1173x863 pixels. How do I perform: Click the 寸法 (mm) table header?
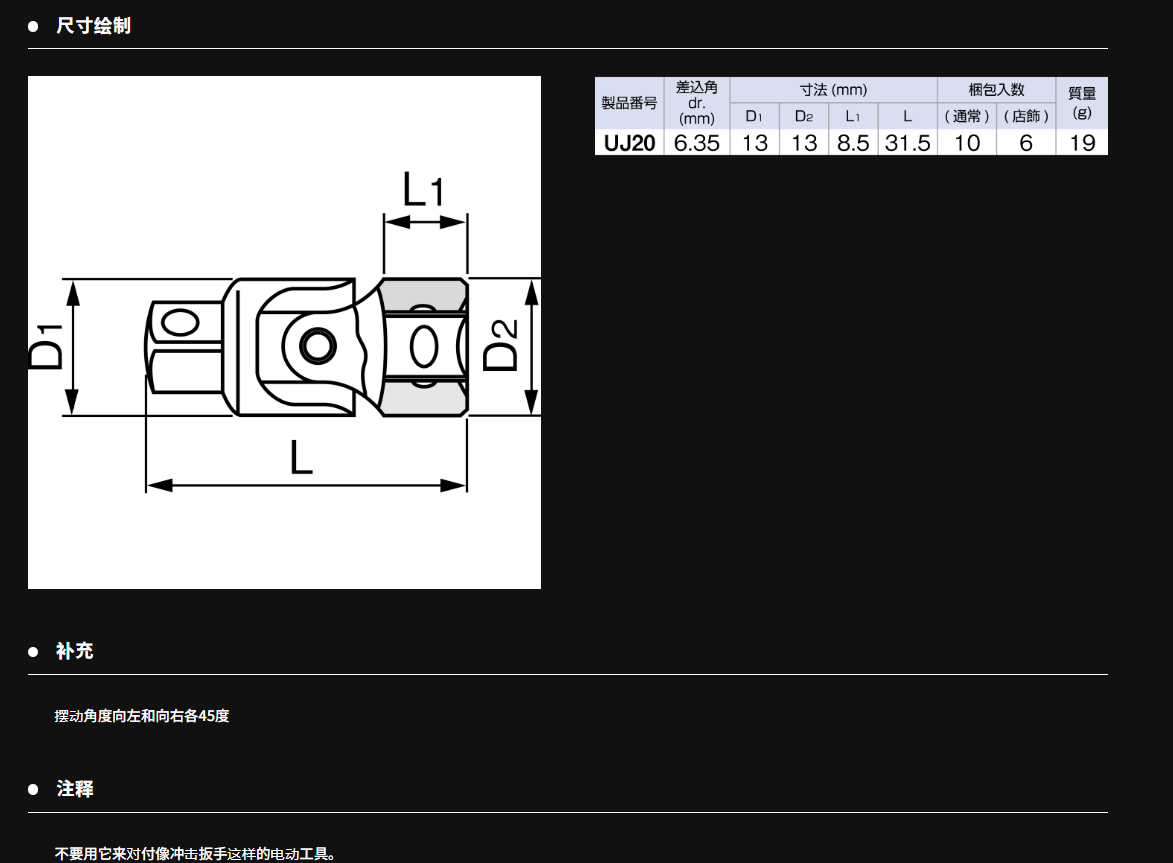833,90
